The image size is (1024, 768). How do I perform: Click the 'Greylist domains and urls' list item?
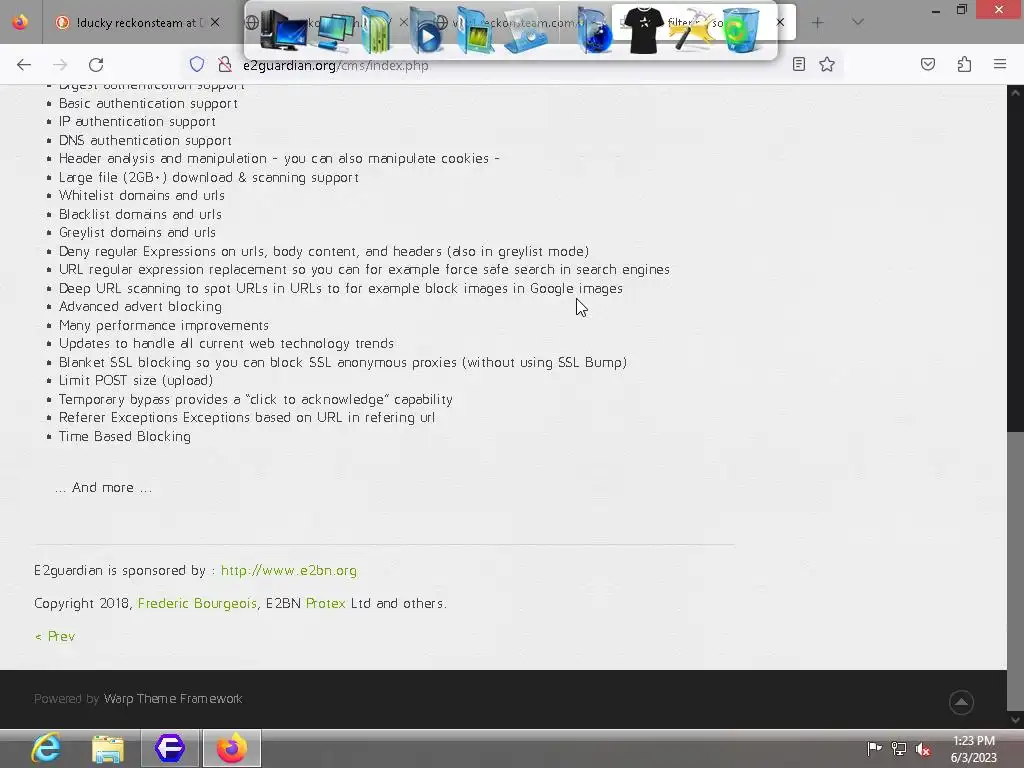click(137, 232)
